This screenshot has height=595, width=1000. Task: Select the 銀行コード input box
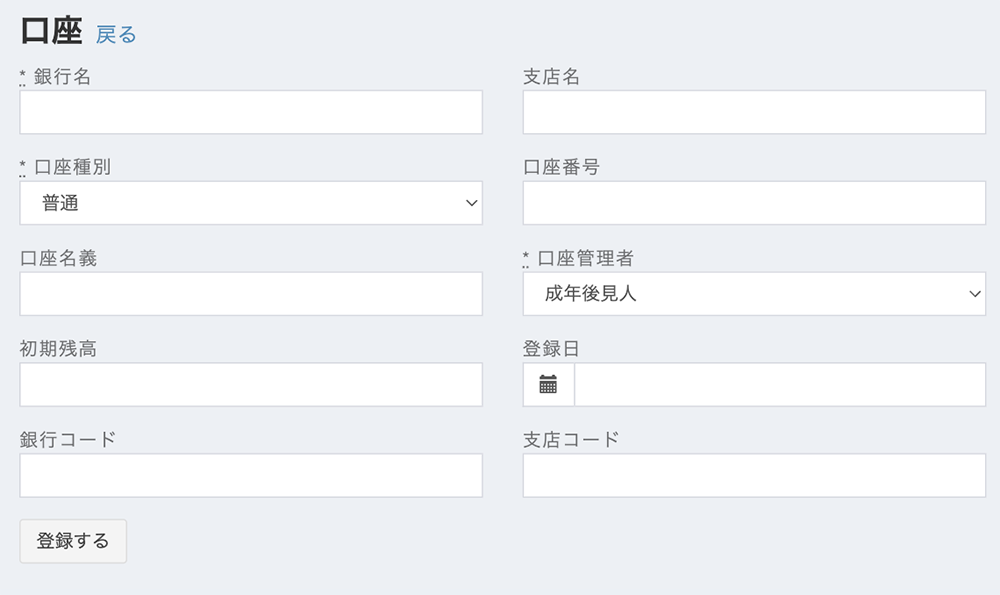coord(251,476)
